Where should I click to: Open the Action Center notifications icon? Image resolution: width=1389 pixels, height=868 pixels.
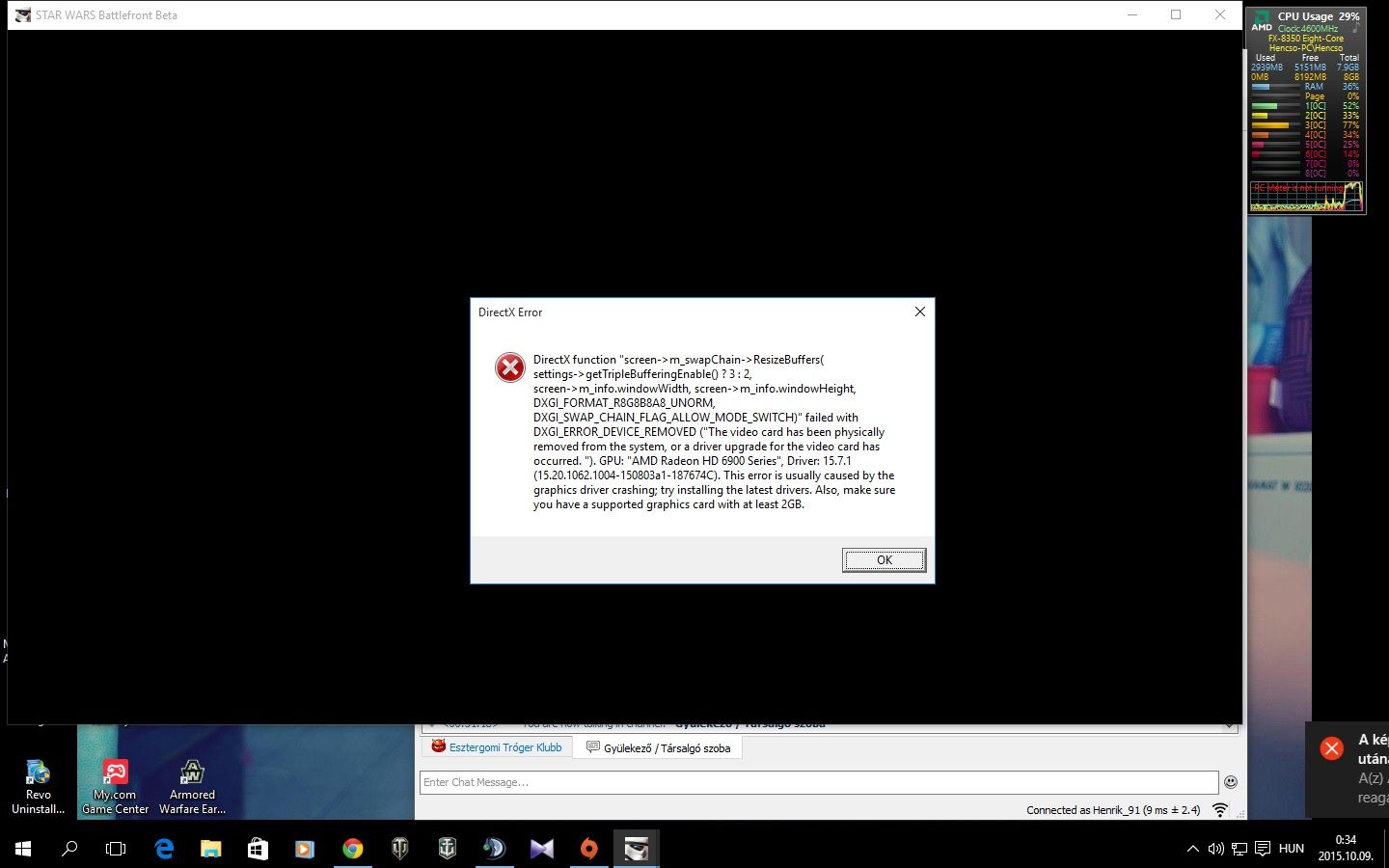pyautogui.click(x=1263, y=849)
